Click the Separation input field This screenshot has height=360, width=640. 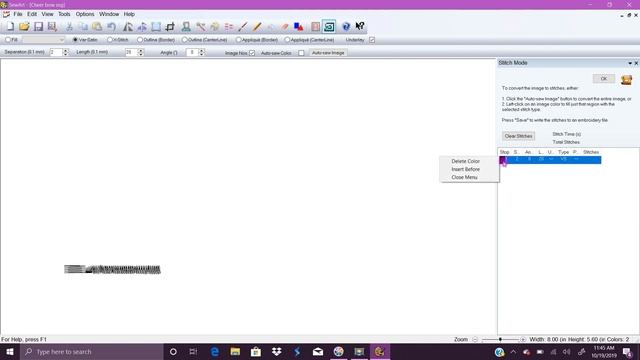tap(56, 52)
